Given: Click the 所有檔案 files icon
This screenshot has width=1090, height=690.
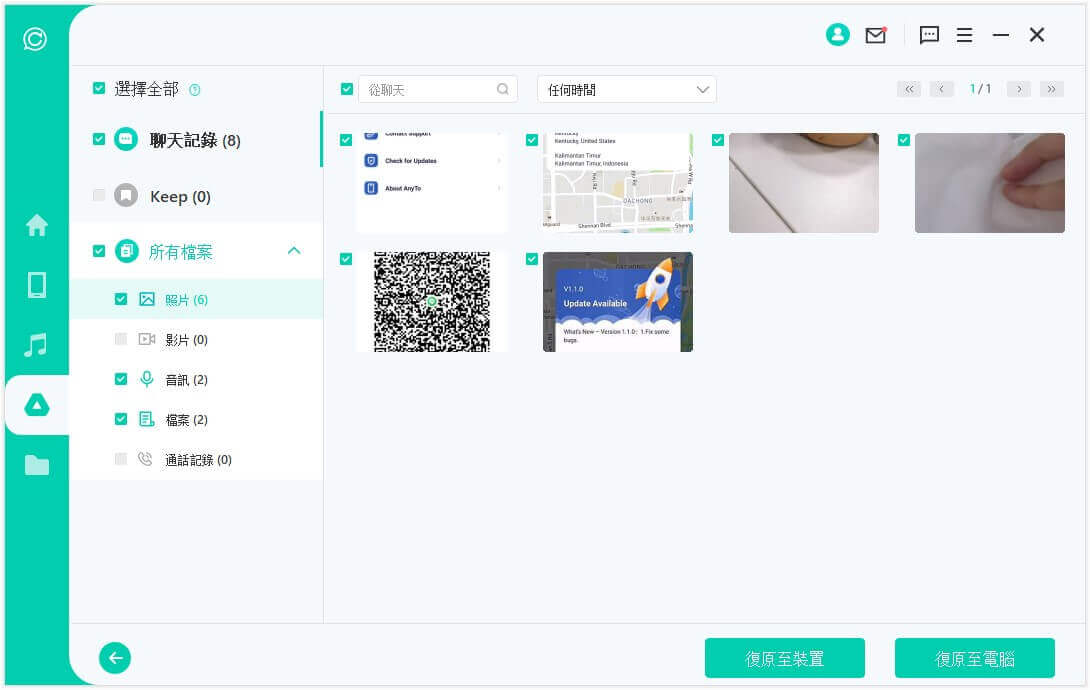Looking at the screenshot, I should tap(127, 251).
